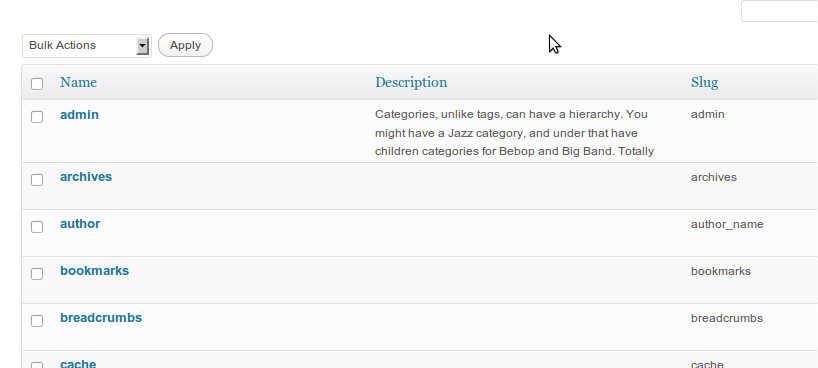This screenshot has height=368, width=818.
Task: Open the author category link
Action: tap(80, 224)
